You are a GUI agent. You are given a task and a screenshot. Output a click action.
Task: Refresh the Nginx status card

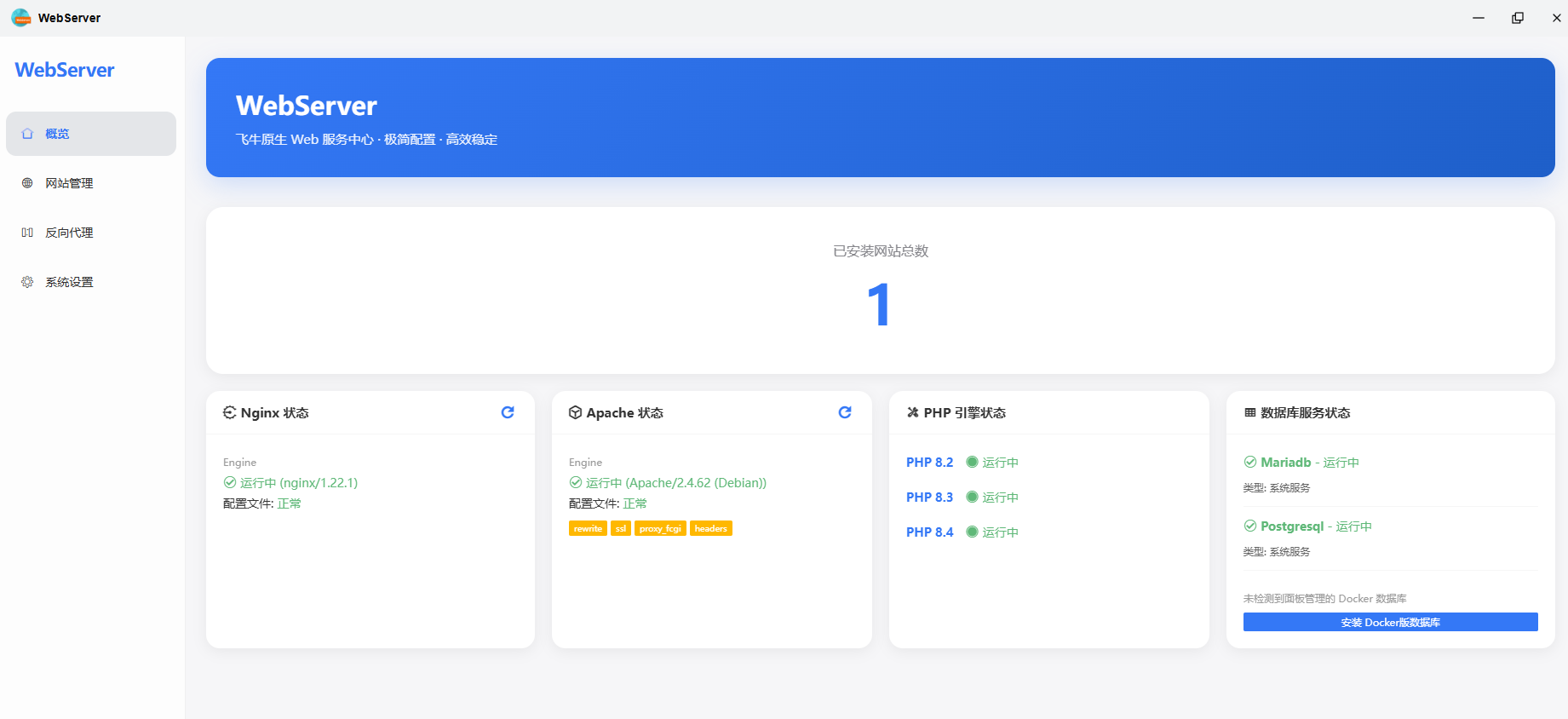(508, 412)
